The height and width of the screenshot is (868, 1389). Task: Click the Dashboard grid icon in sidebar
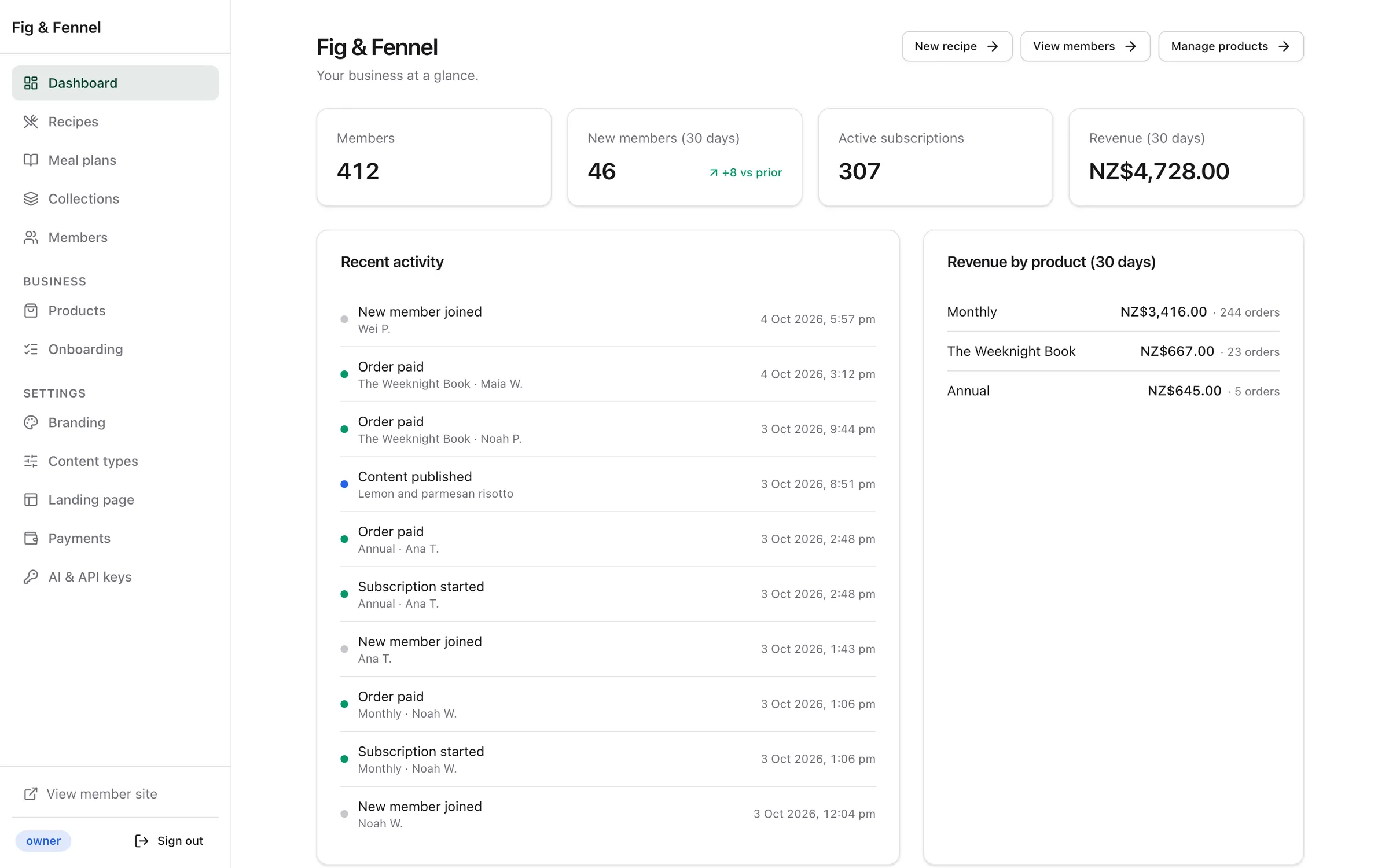[31, 83]
